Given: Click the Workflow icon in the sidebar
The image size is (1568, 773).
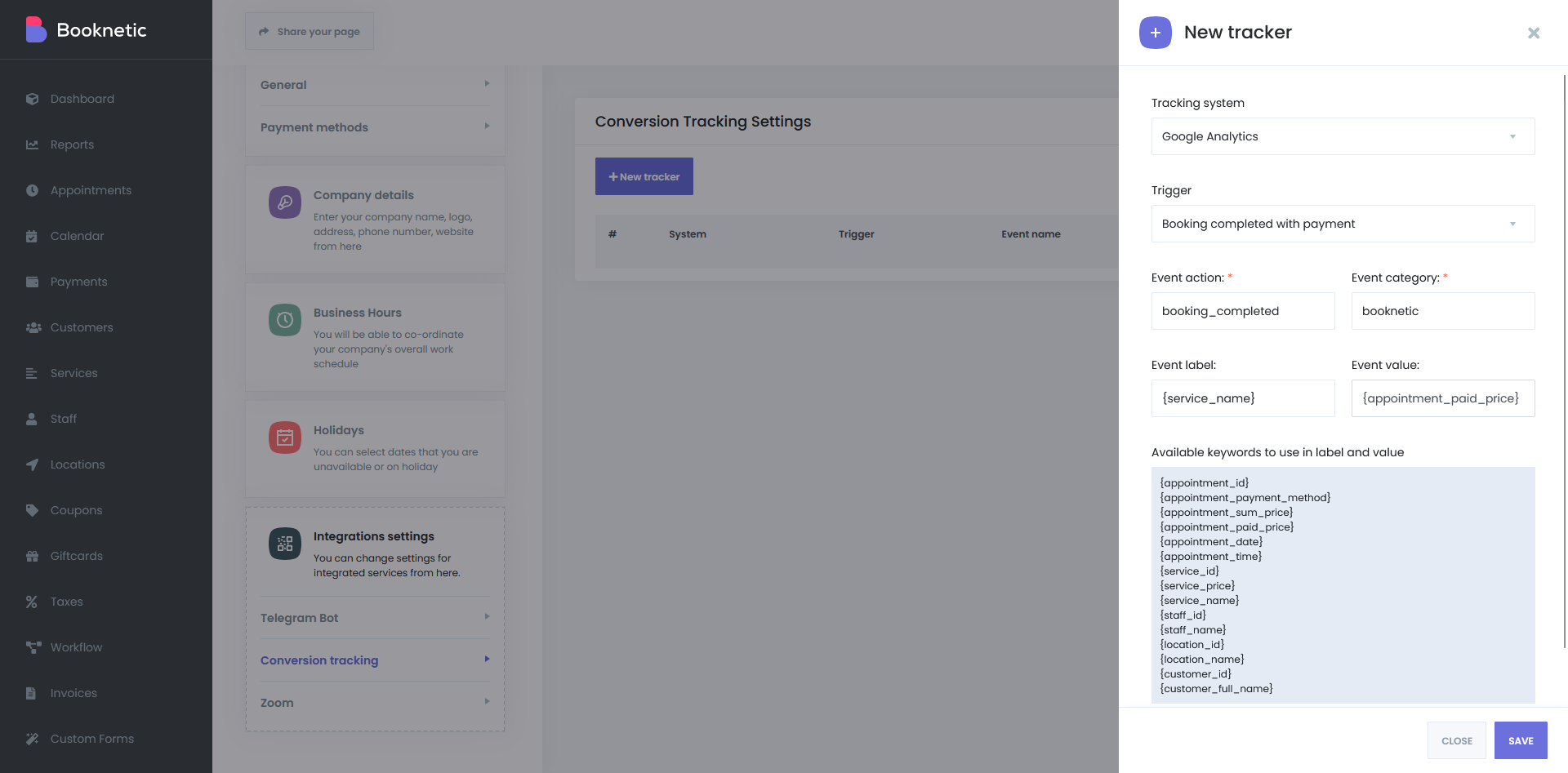Looking at the screenshot, I should coord(33,647).
